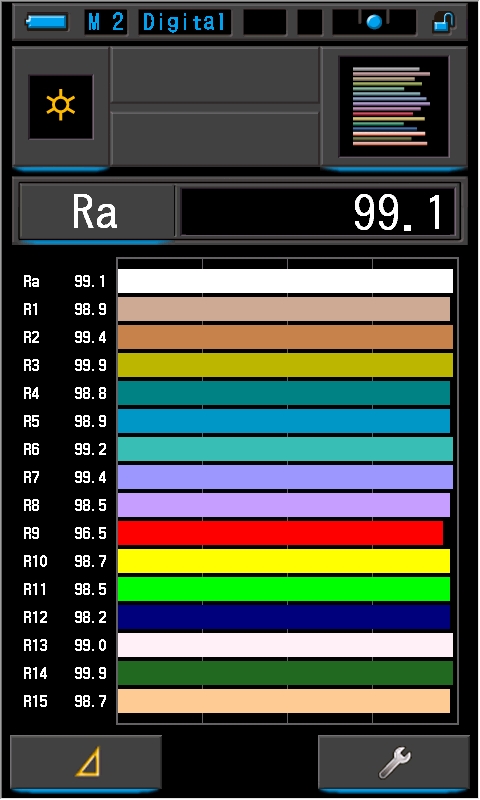Image resolution: width=480 pixels, height=800 pixels.
Task: Select the blue R5 bar
Action: [284, 421]
